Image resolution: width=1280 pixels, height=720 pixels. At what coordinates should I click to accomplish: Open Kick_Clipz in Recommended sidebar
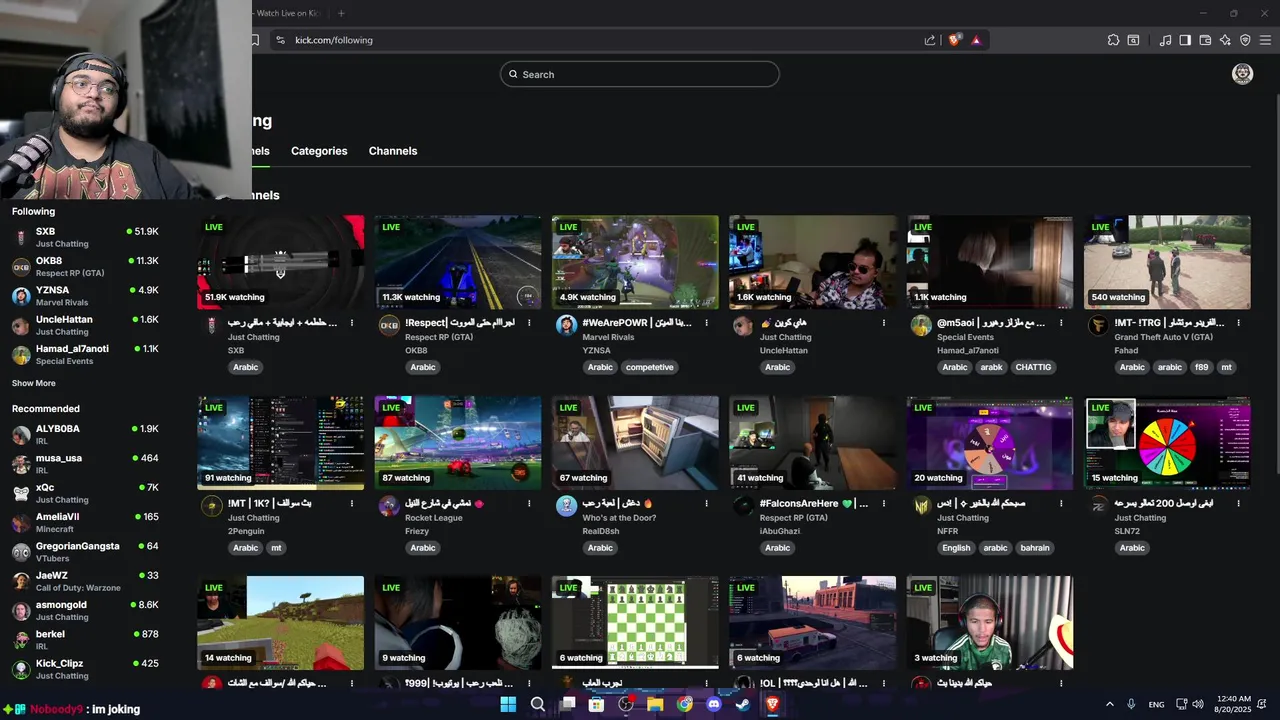85,669
